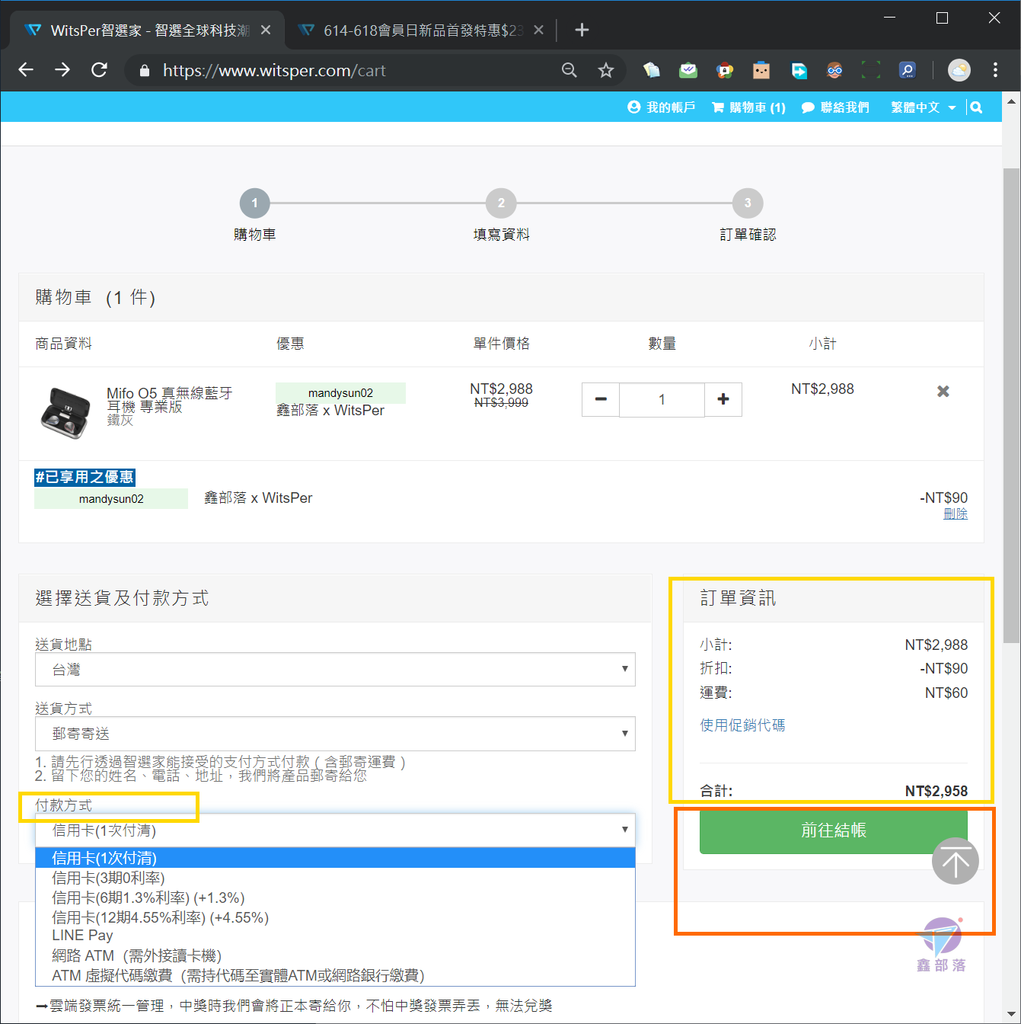Click the 購物車 step 1 circle
This screenshot has height=1024, width=1021.
pyautogui.click(x=255, y=203)
